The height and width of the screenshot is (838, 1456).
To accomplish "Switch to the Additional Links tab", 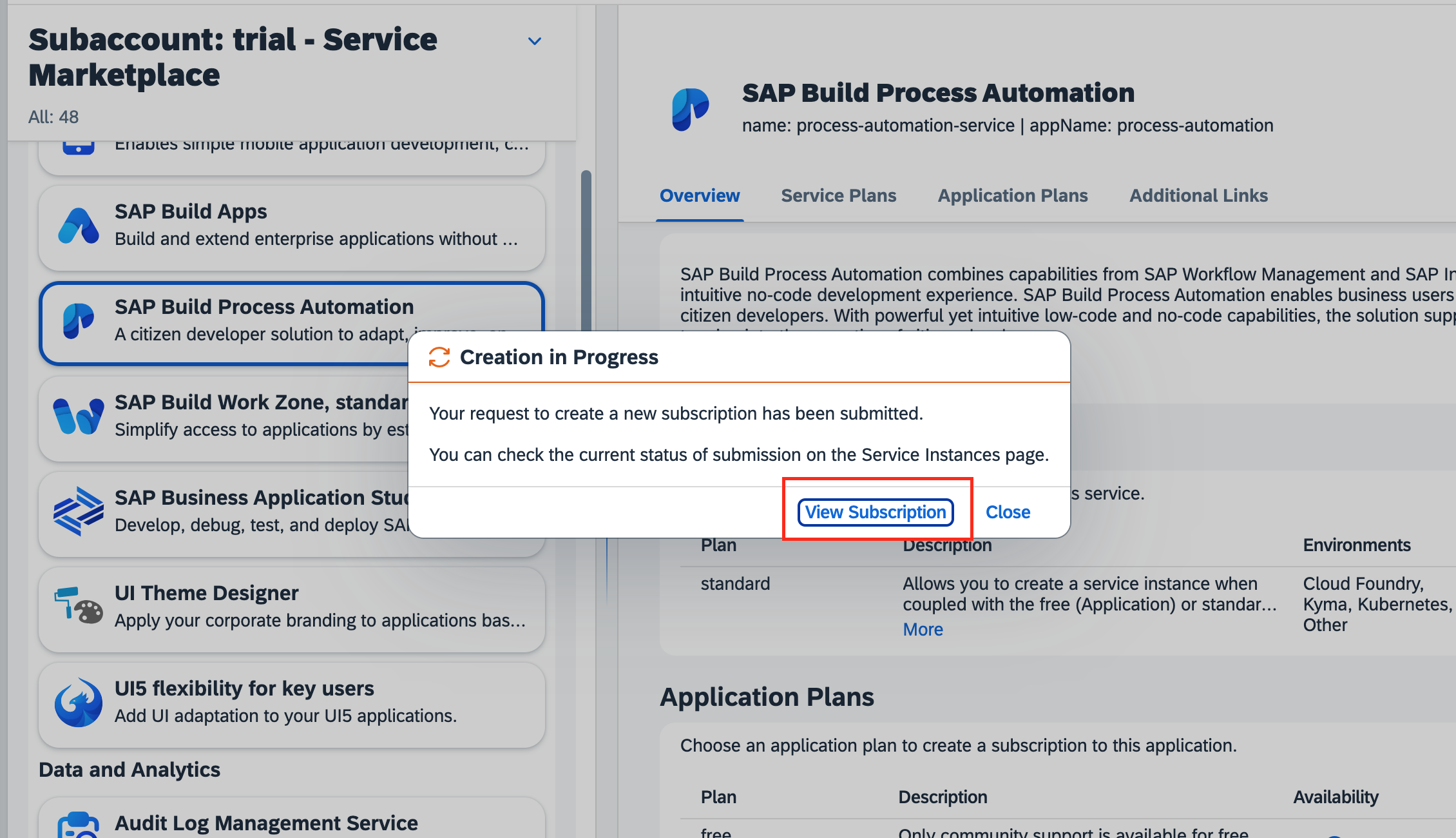I will point(1198,195).
